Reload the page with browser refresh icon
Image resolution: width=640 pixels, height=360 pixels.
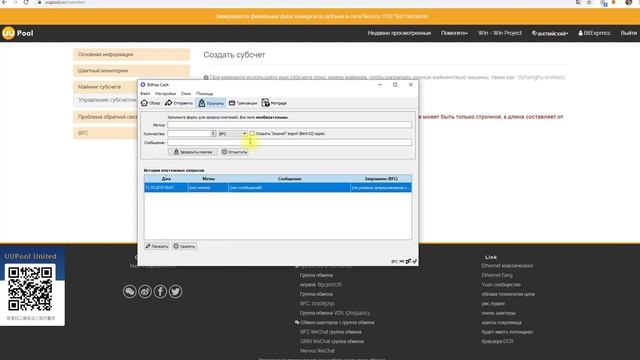[x=26, y=2]
